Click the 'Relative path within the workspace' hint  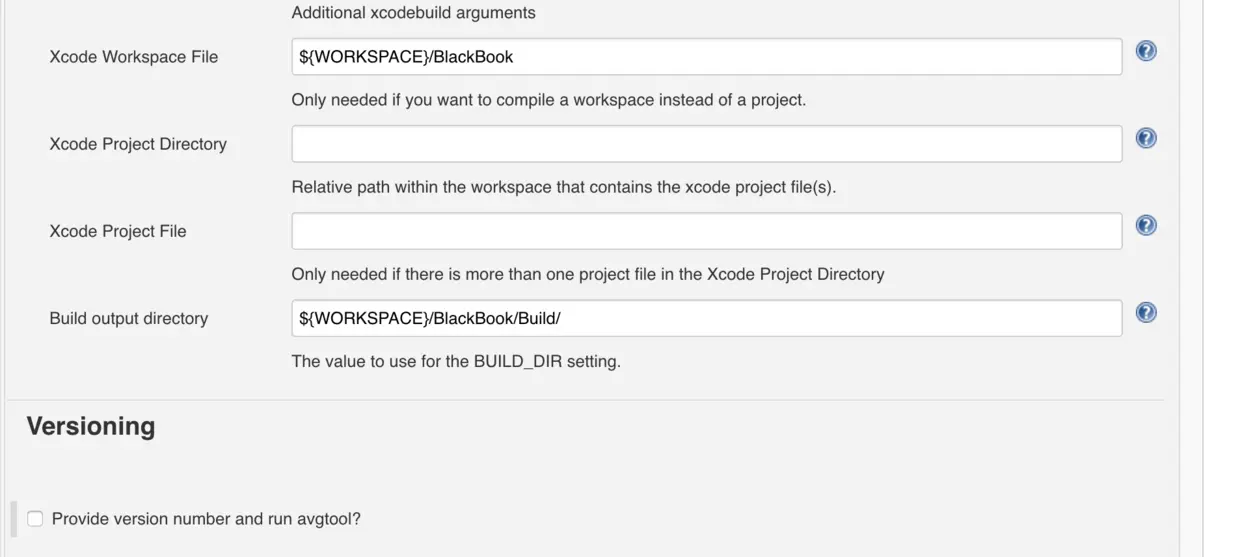[x=563, y=187]
